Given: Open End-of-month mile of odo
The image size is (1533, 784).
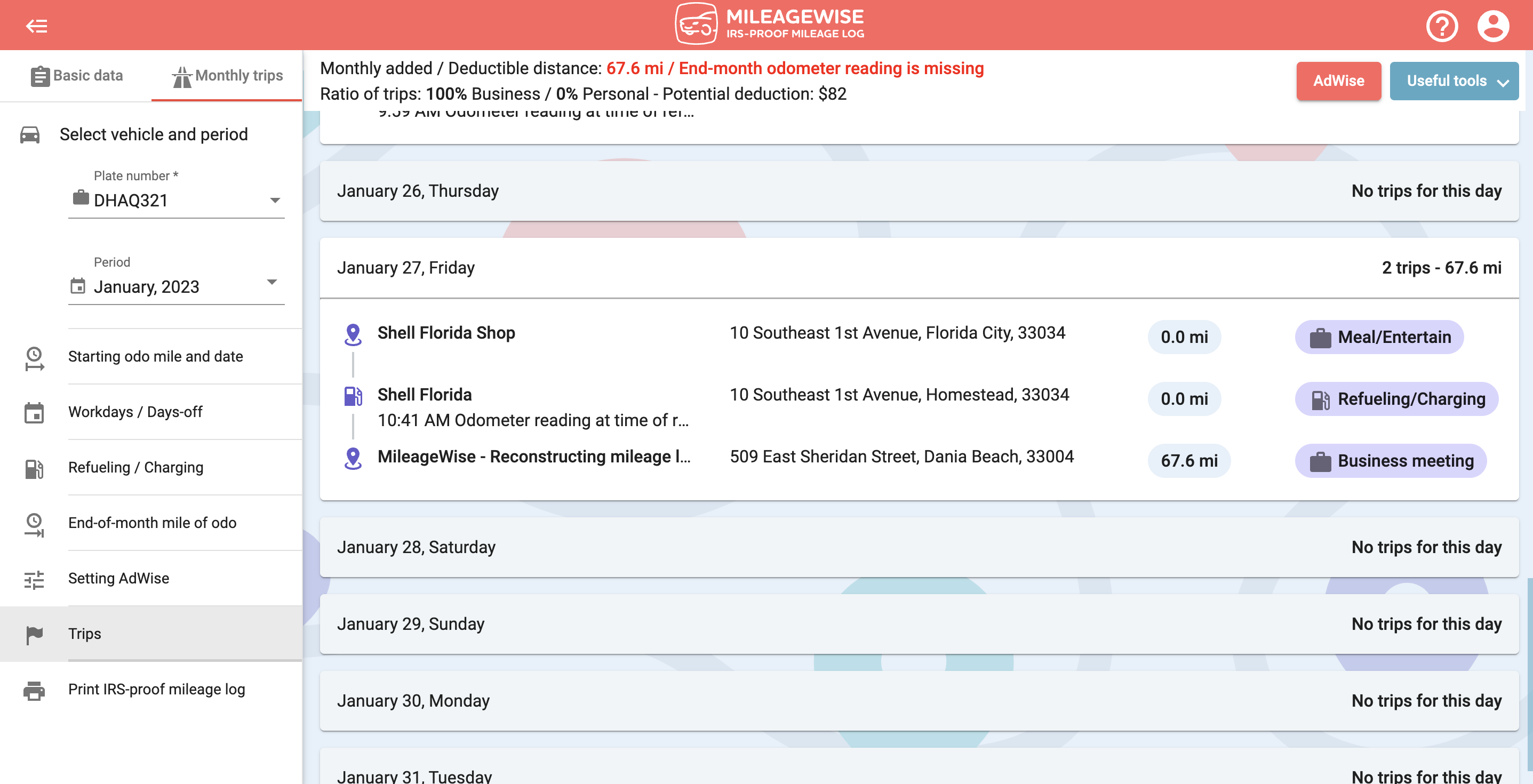Looking at the screenshot, I should click(x=151, y=523).
